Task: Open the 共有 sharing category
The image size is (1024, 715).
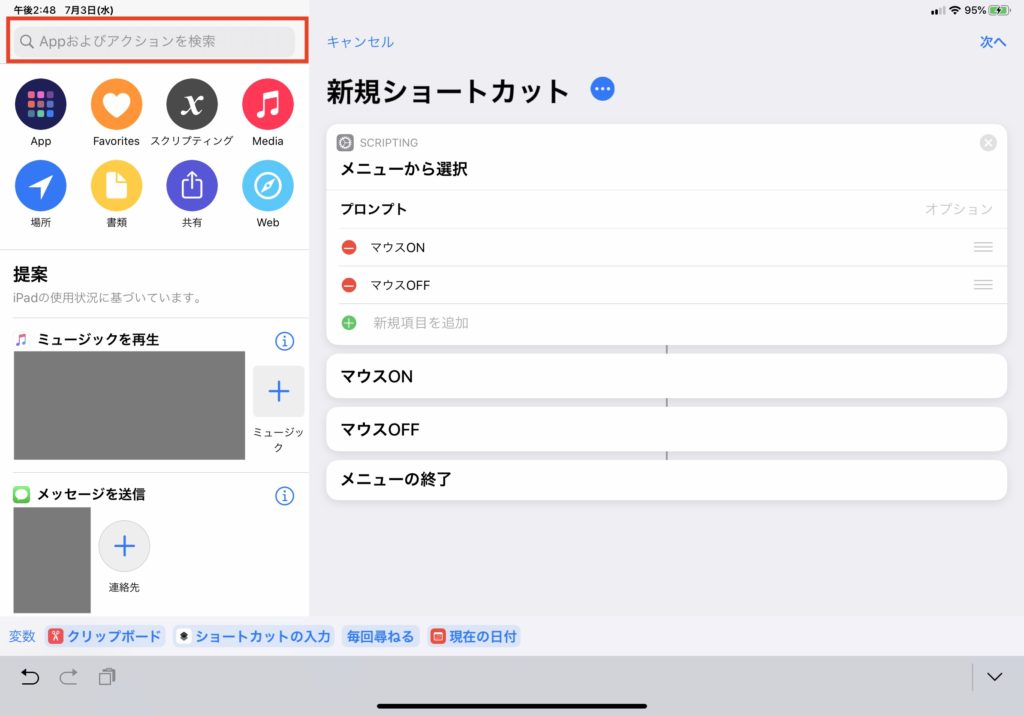Action: (x=192, y=186)
